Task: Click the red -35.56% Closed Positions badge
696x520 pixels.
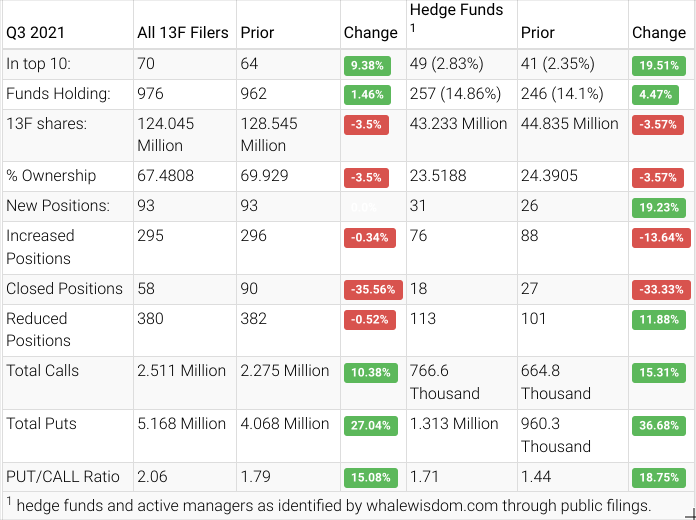Action: pos(370,290)
